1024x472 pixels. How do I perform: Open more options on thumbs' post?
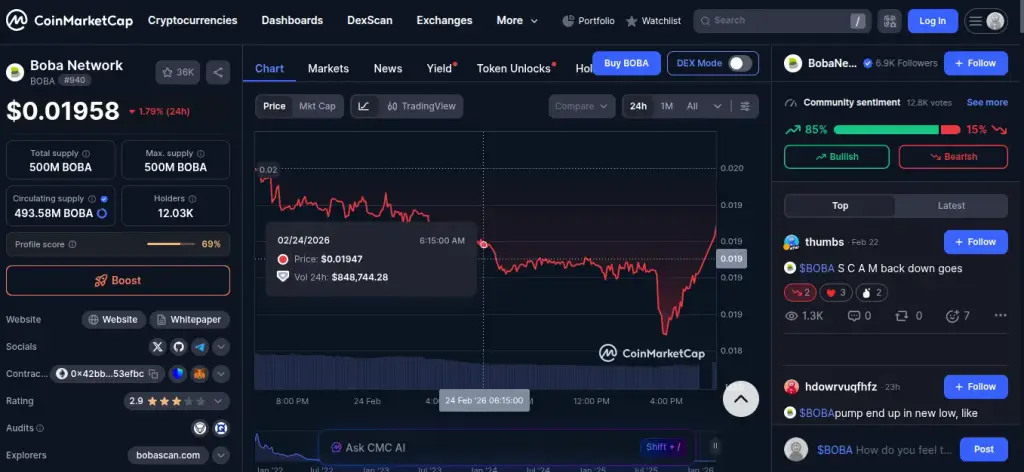coord(1000,316)
